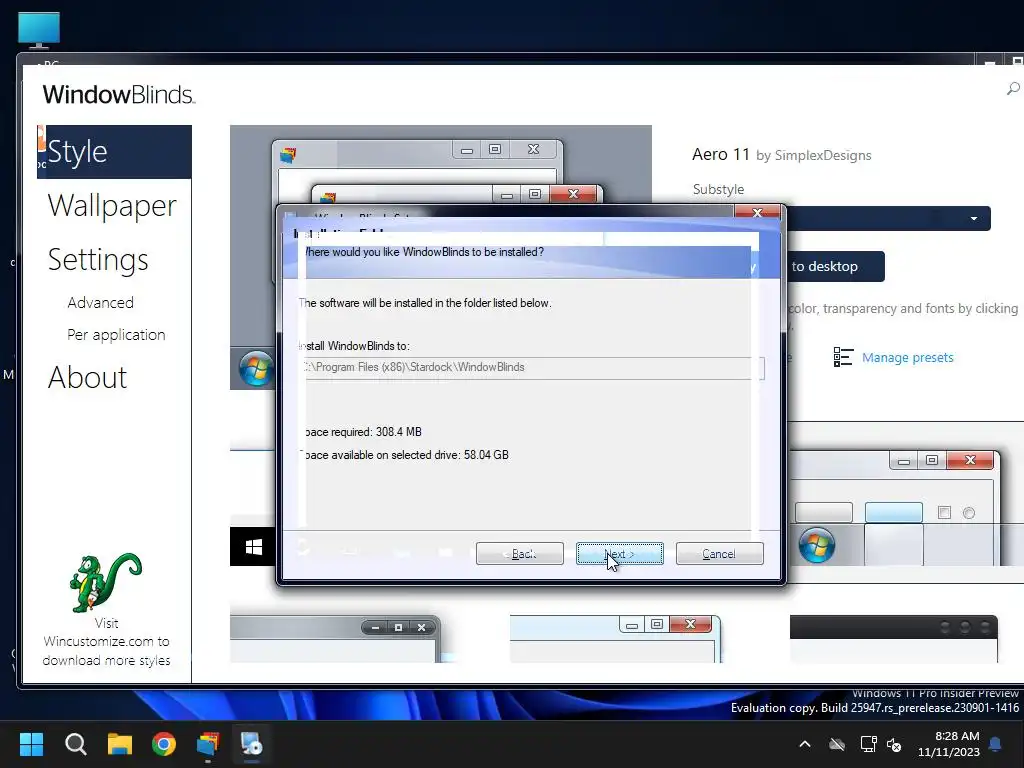Click the muted volume tray icon
Viewport: 1024px width, 768px height.
(894, 744)
